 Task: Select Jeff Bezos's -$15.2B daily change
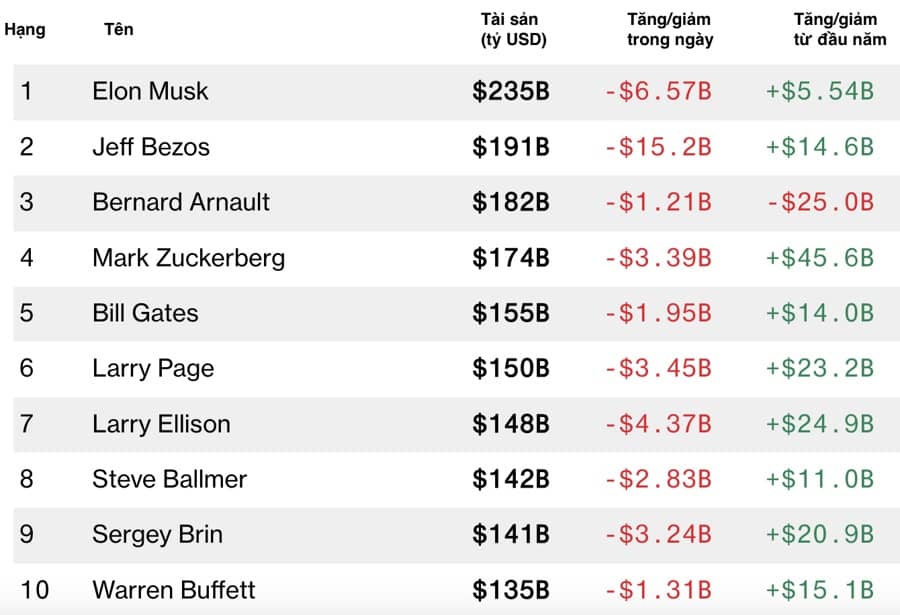tap(658, 147)
